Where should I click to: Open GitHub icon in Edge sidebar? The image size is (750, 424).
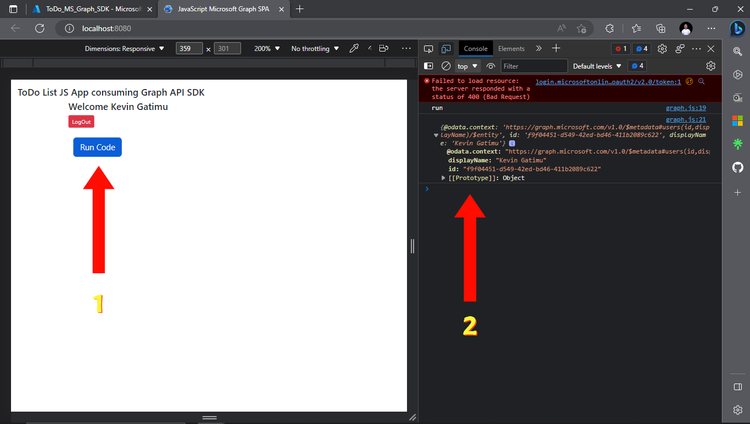tap(738, 167)
